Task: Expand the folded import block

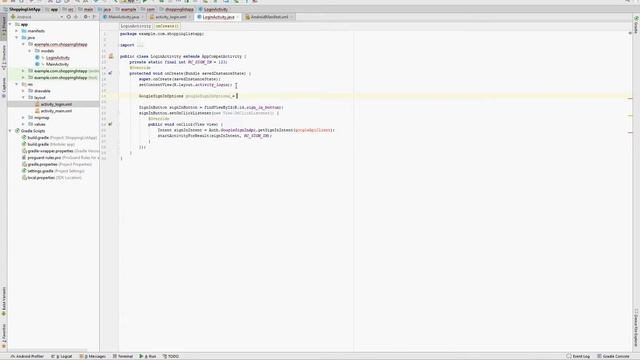Action: 140,45
